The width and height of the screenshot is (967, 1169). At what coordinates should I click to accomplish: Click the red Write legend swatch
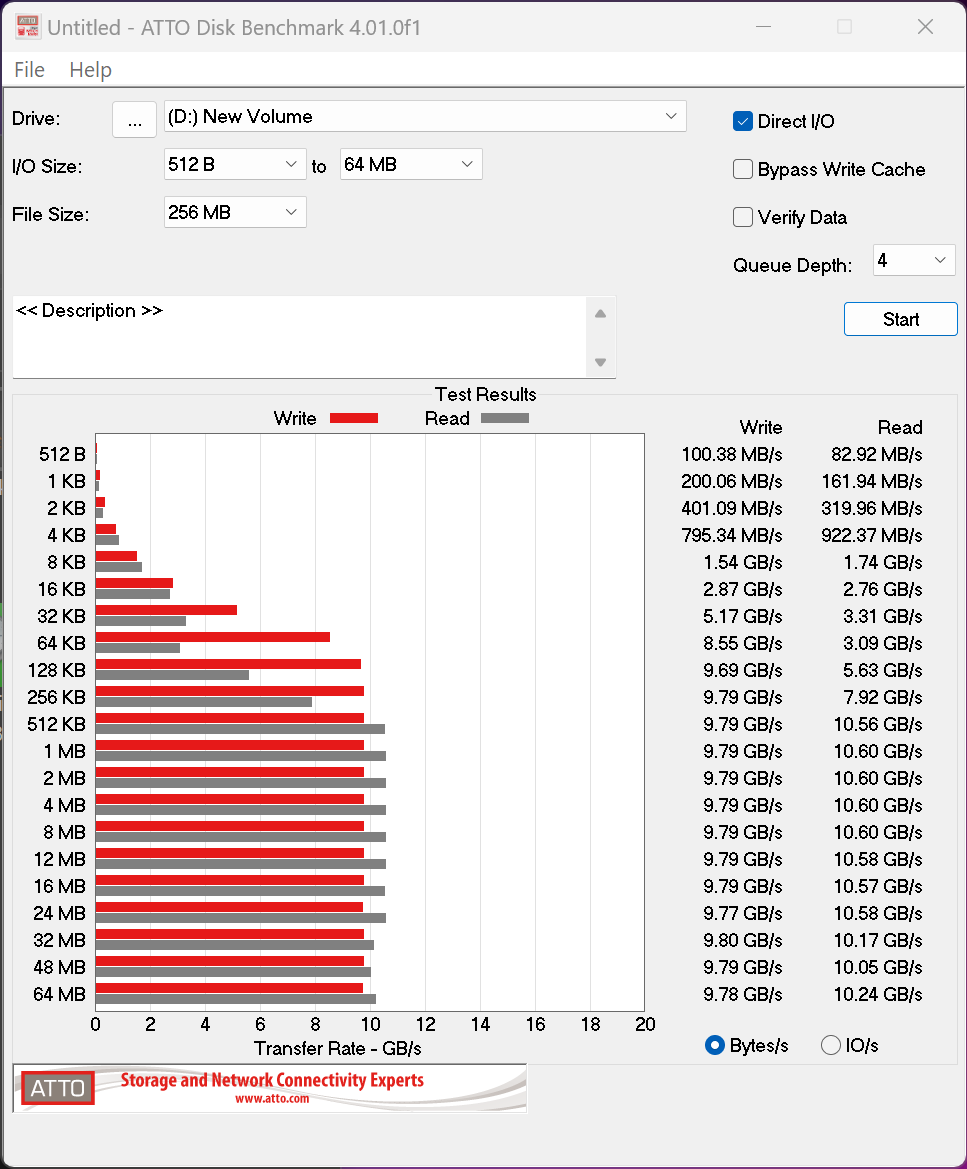pyautogui.click(x=354, y=418)
